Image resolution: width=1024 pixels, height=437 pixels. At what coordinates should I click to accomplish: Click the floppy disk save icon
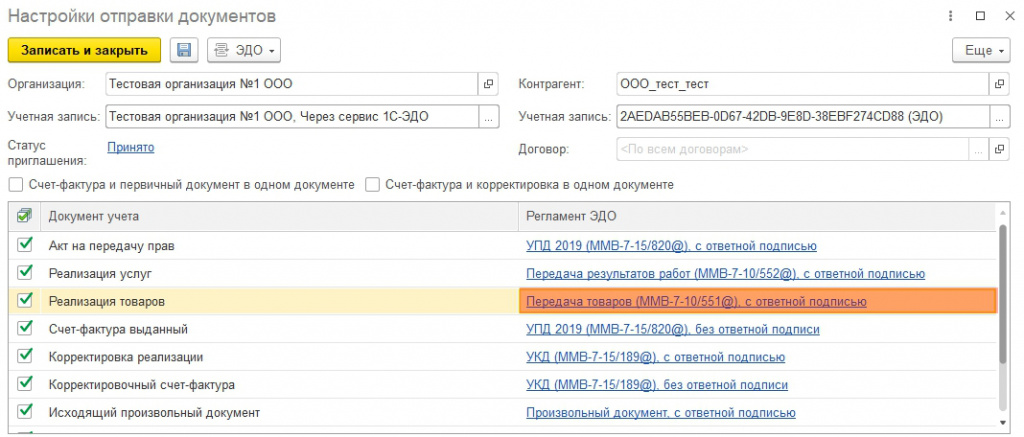point(183,50)
